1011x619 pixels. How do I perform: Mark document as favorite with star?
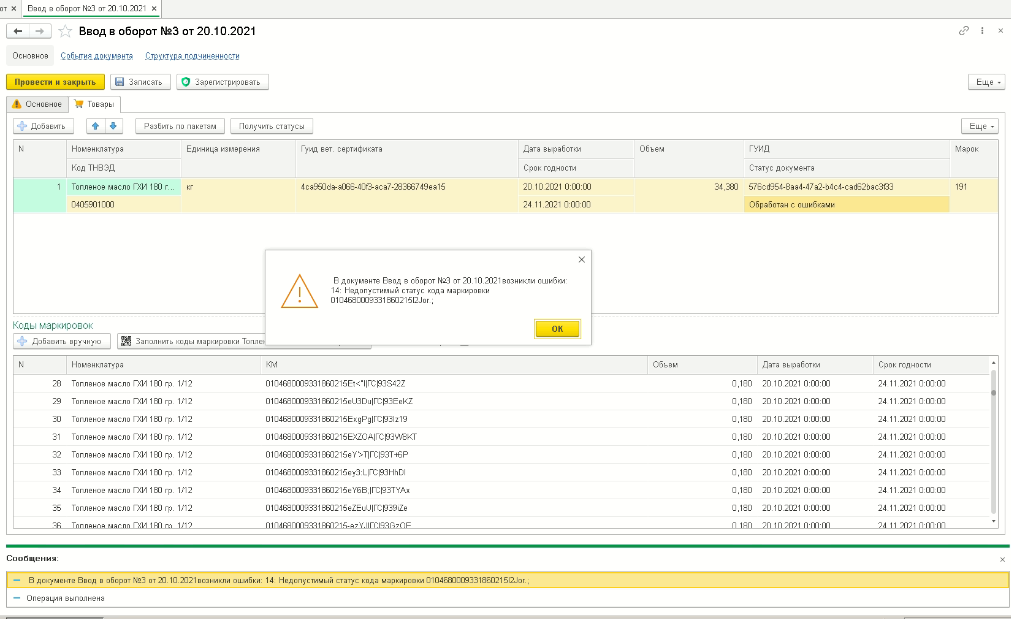point(65,31)
